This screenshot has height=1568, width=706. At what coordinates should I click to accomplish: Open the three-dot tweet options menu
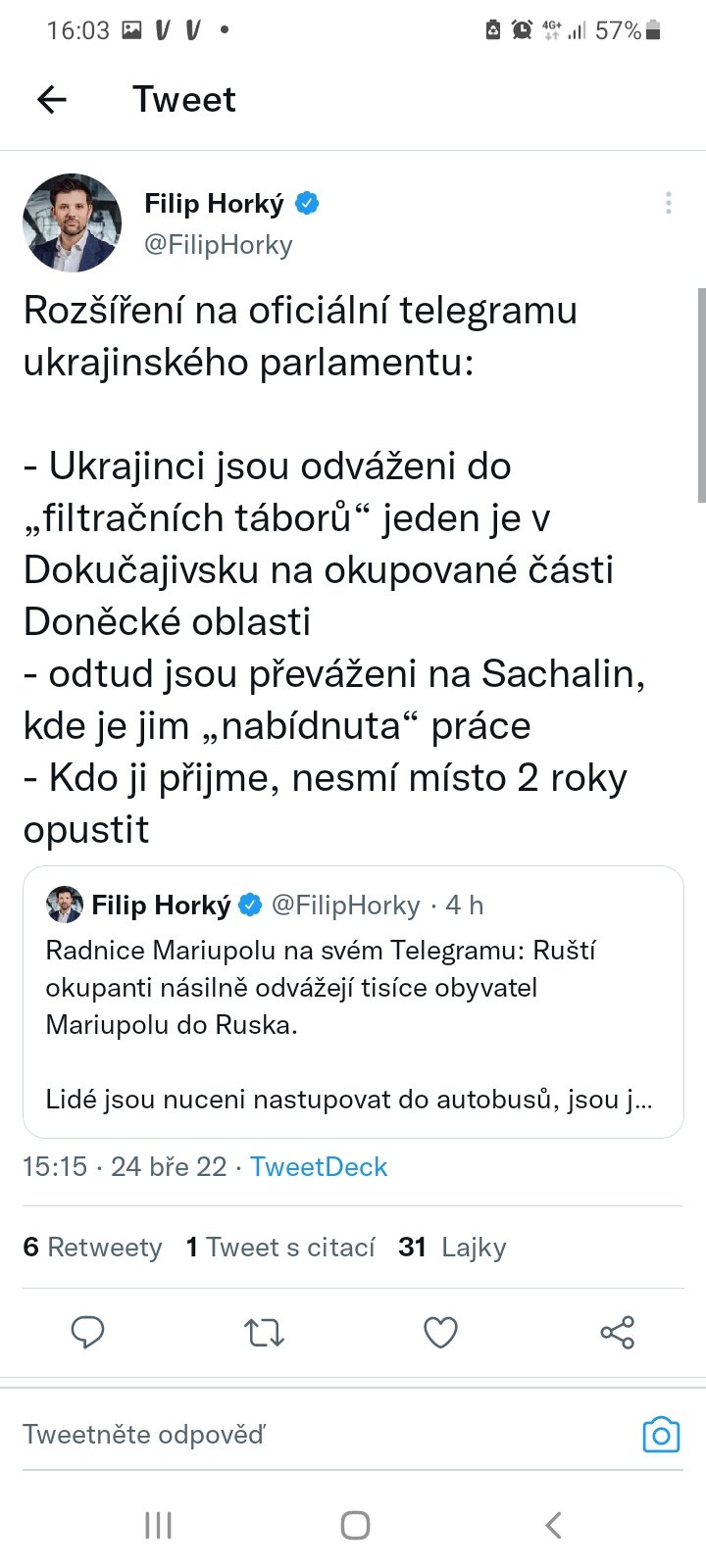click(668, 203)
